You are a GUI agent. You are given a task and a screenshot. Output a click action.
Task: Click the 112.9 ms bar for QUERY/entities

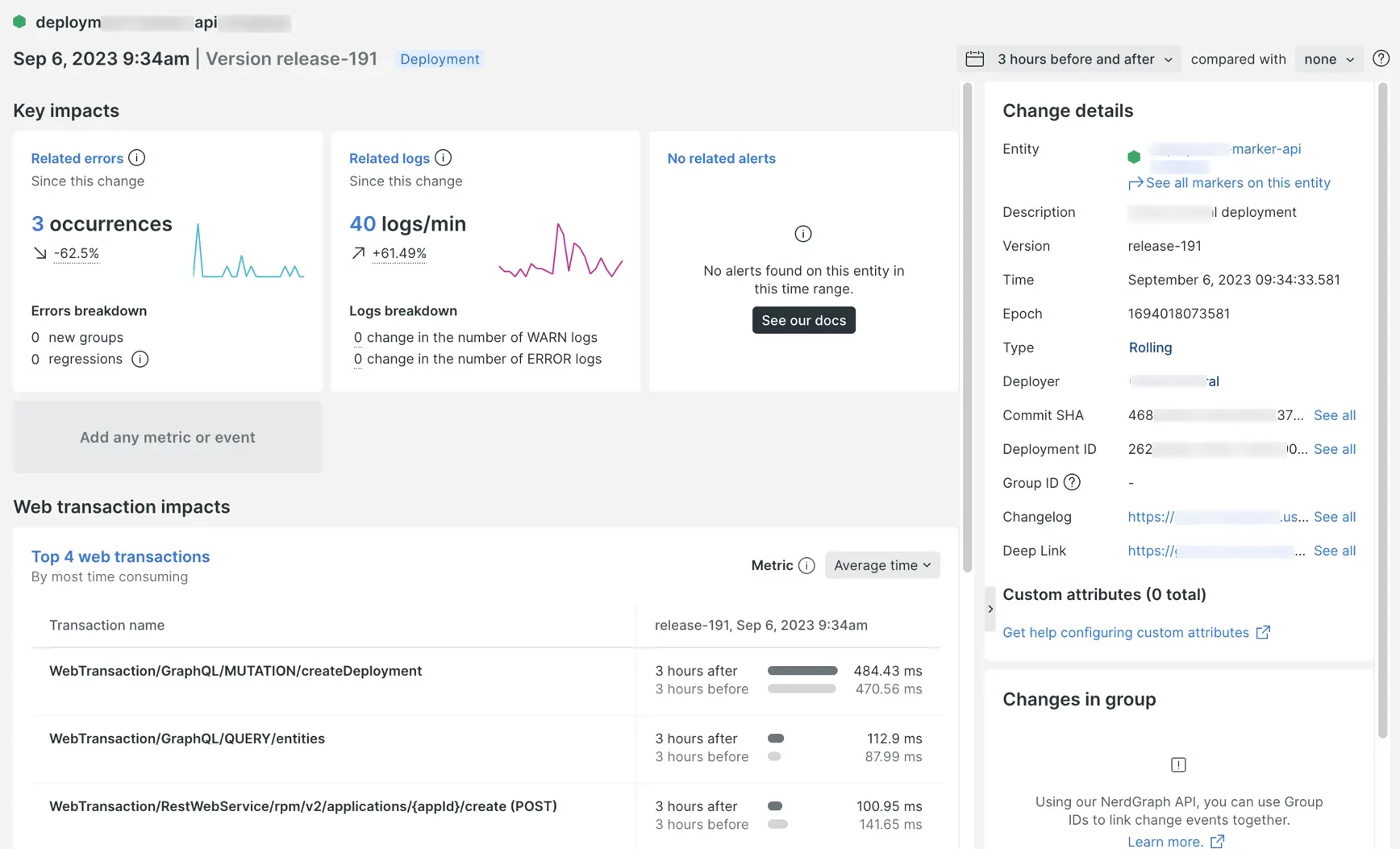776,739
